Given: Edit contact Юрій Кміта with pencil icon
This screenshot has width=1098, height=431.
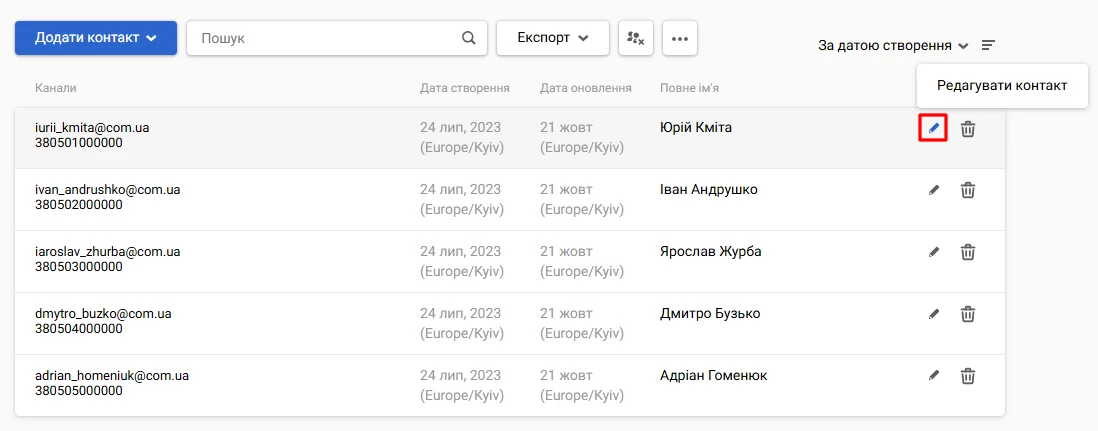Looking at the screenshot, I should pos(933,129).
